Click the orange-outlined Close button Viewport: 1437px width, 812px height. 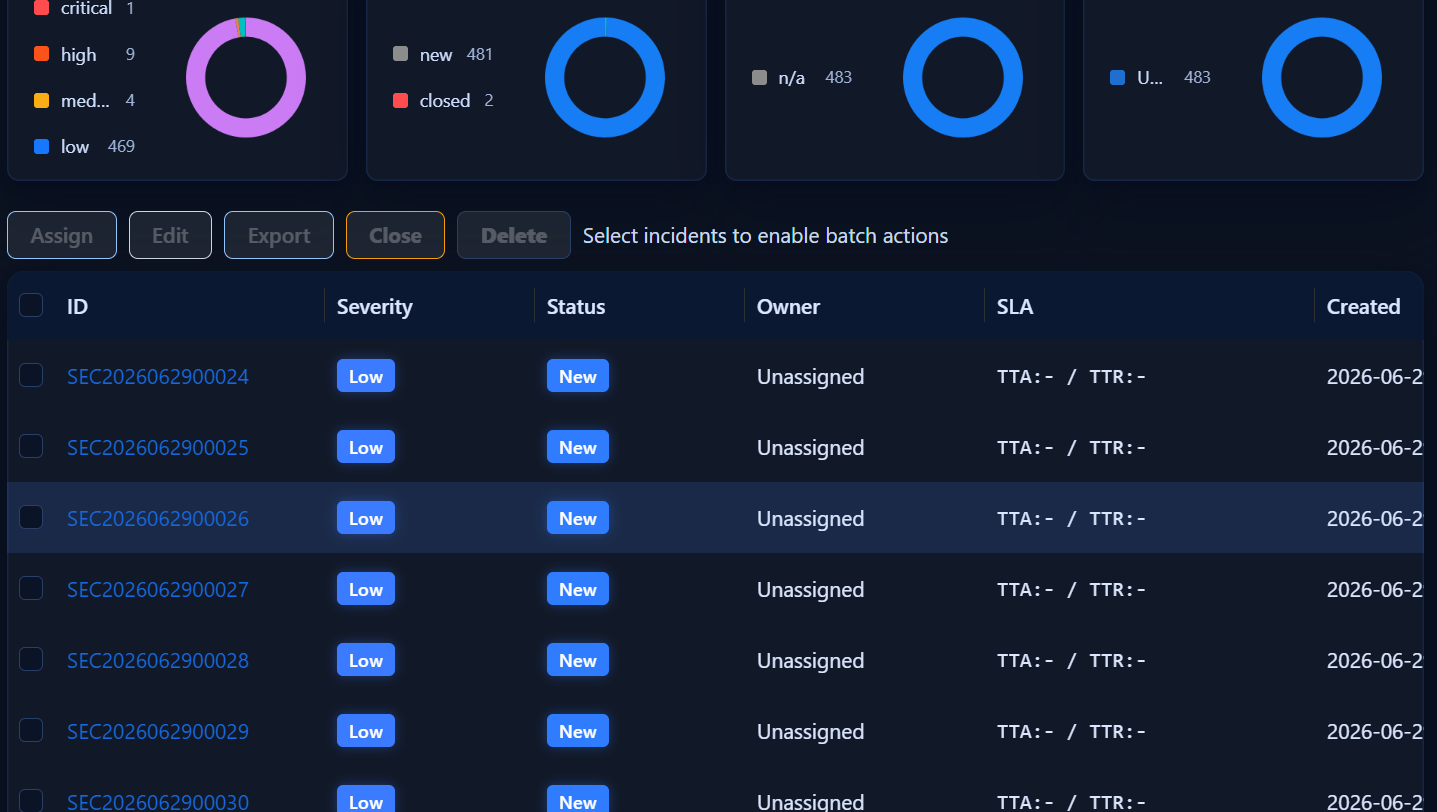pyautogui.click(x=395, y=235)
